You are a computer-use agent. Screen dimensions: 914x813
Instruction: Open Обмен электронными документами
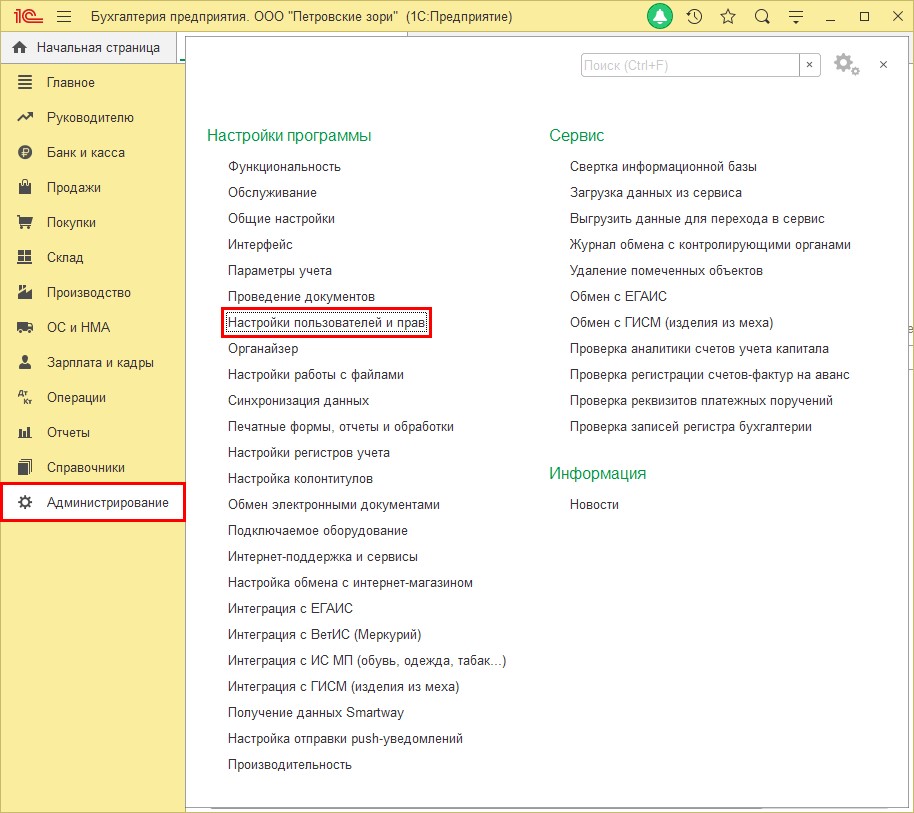point(333,505)
